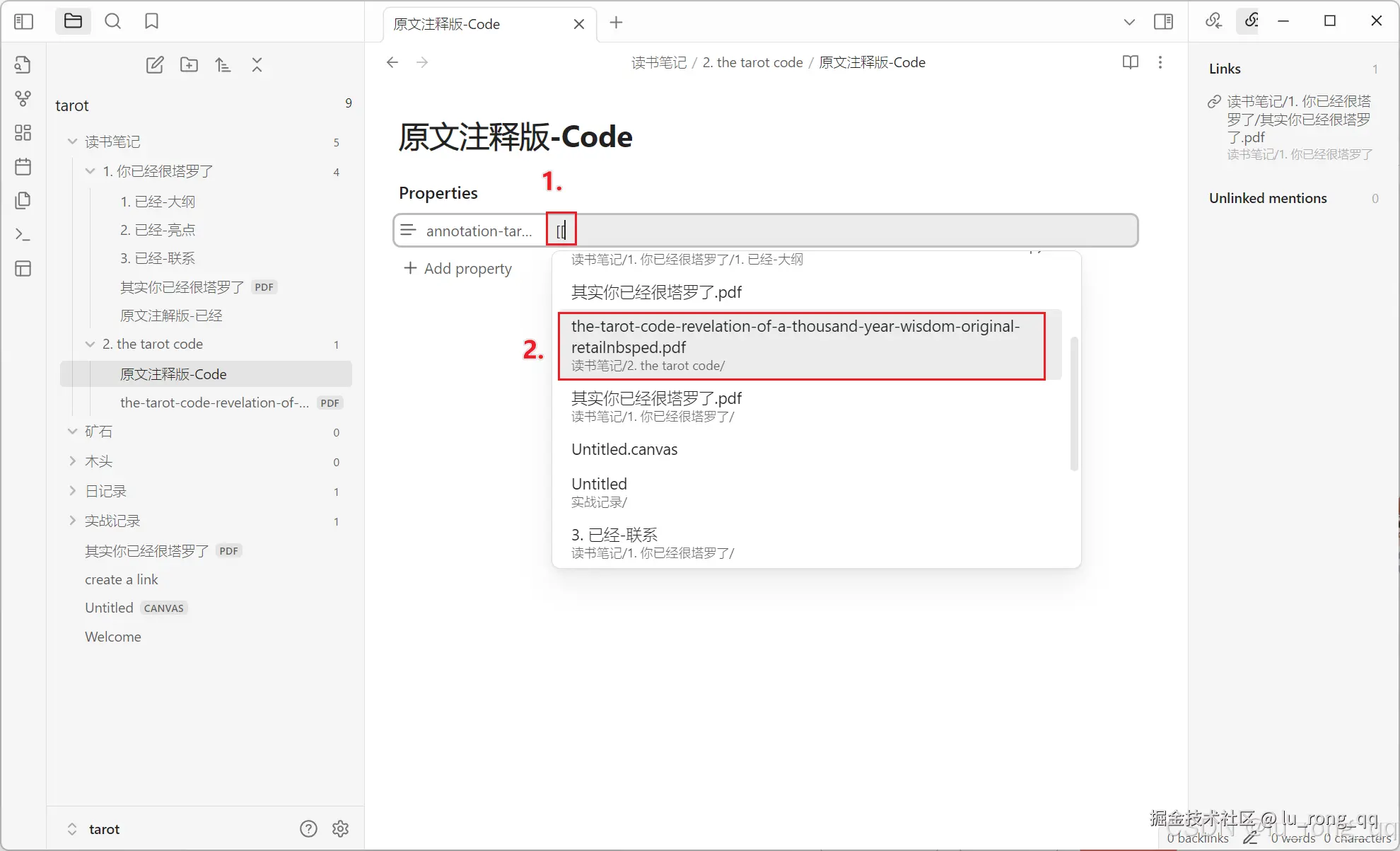Open the bookmarks icon
The width and height of the screenshot is (1400, 851).
(151, 21)
